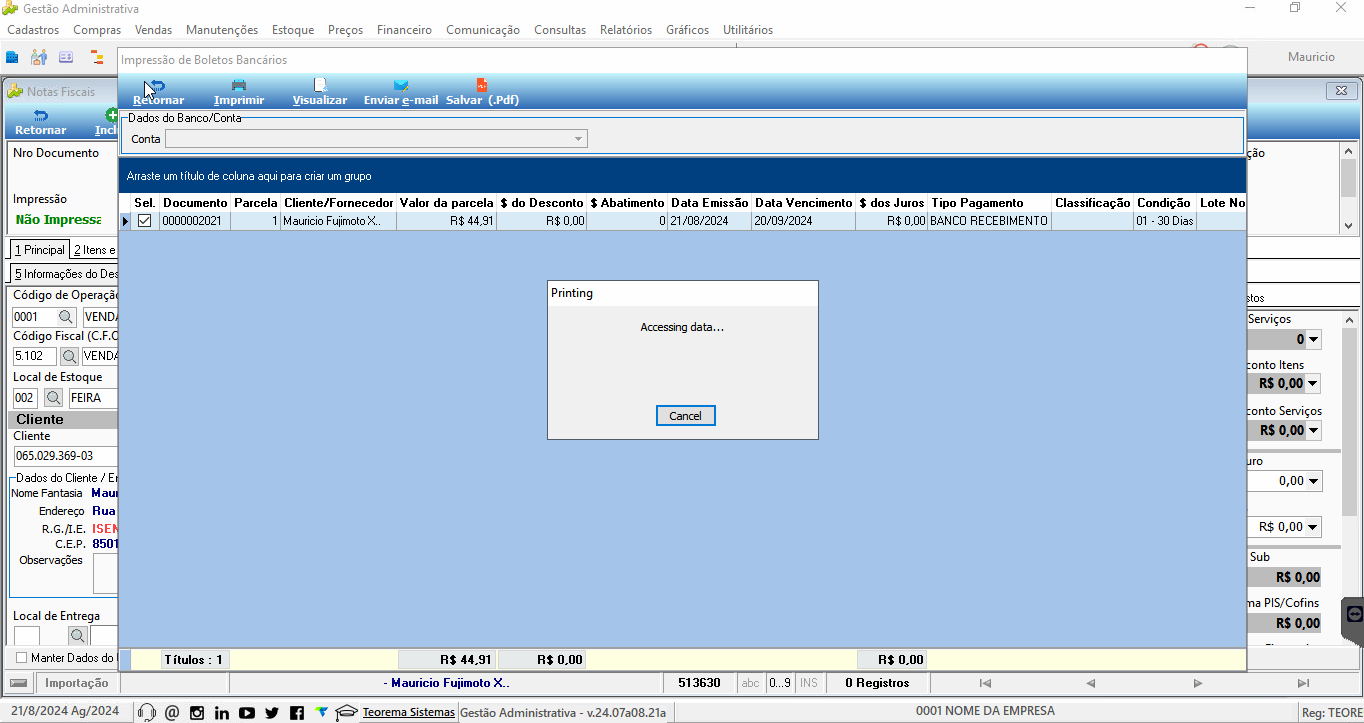Click the Títulos : 1 summary label
Screen dimensions: 1364x723
195,660
